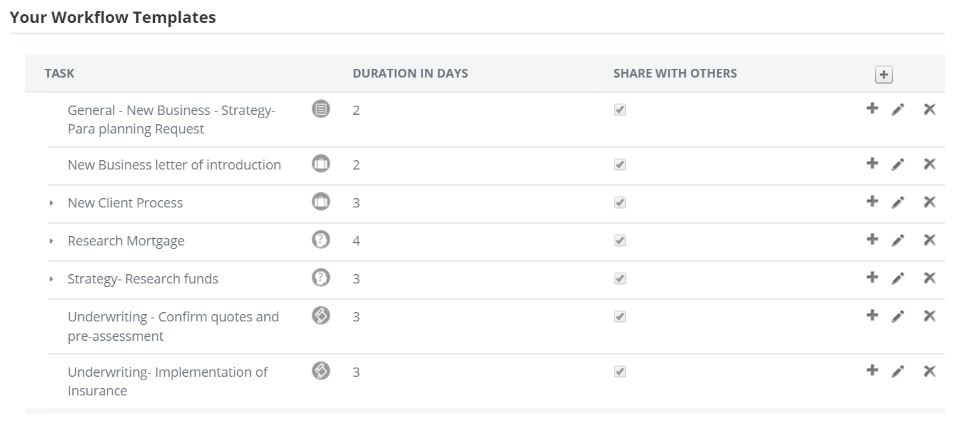
Task: Delete the Strategy- Research funds template
Action: 929,278
